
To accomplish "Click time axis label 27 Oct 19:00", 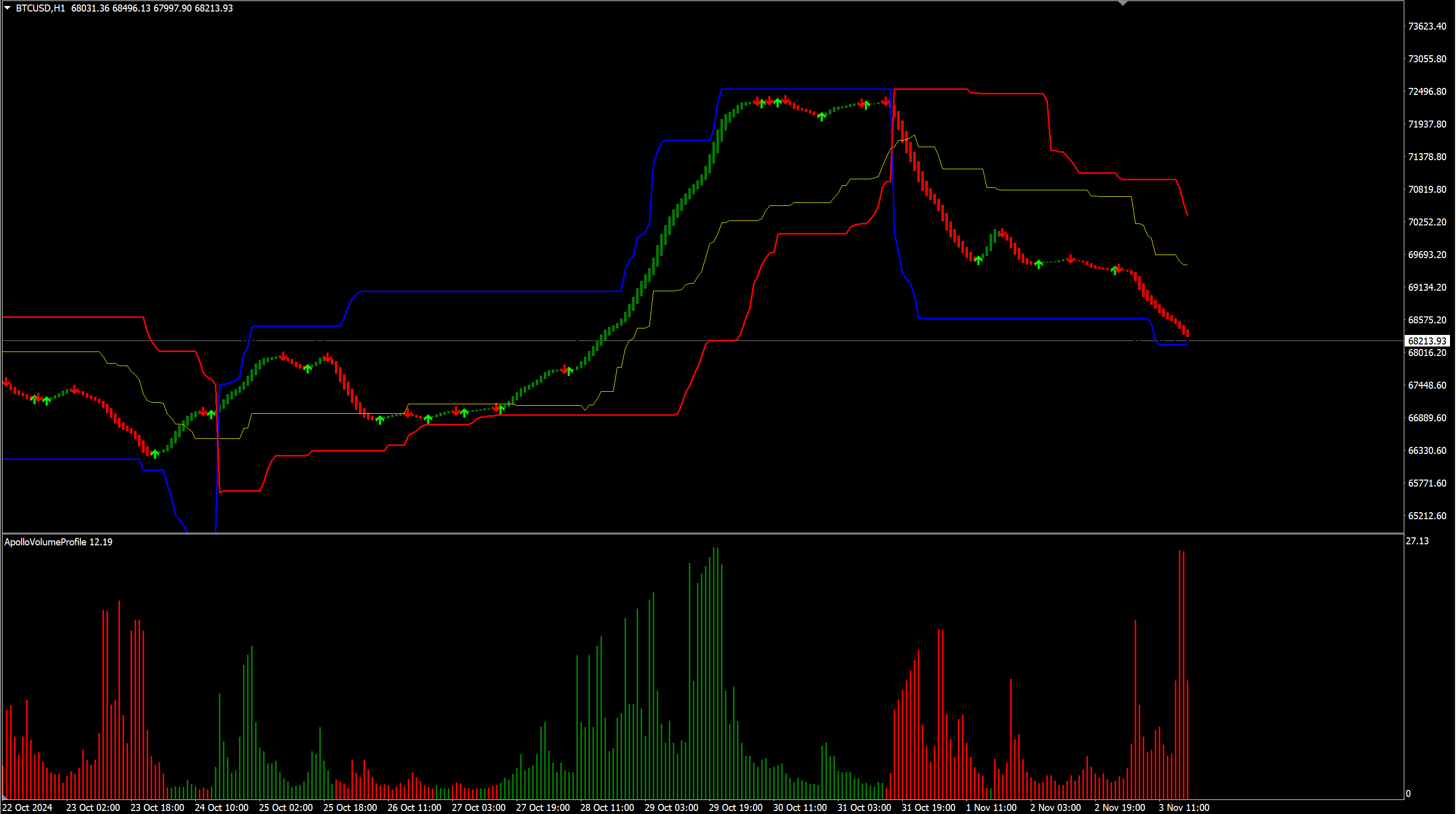I will pyautogui.click(x=543, y=807).
